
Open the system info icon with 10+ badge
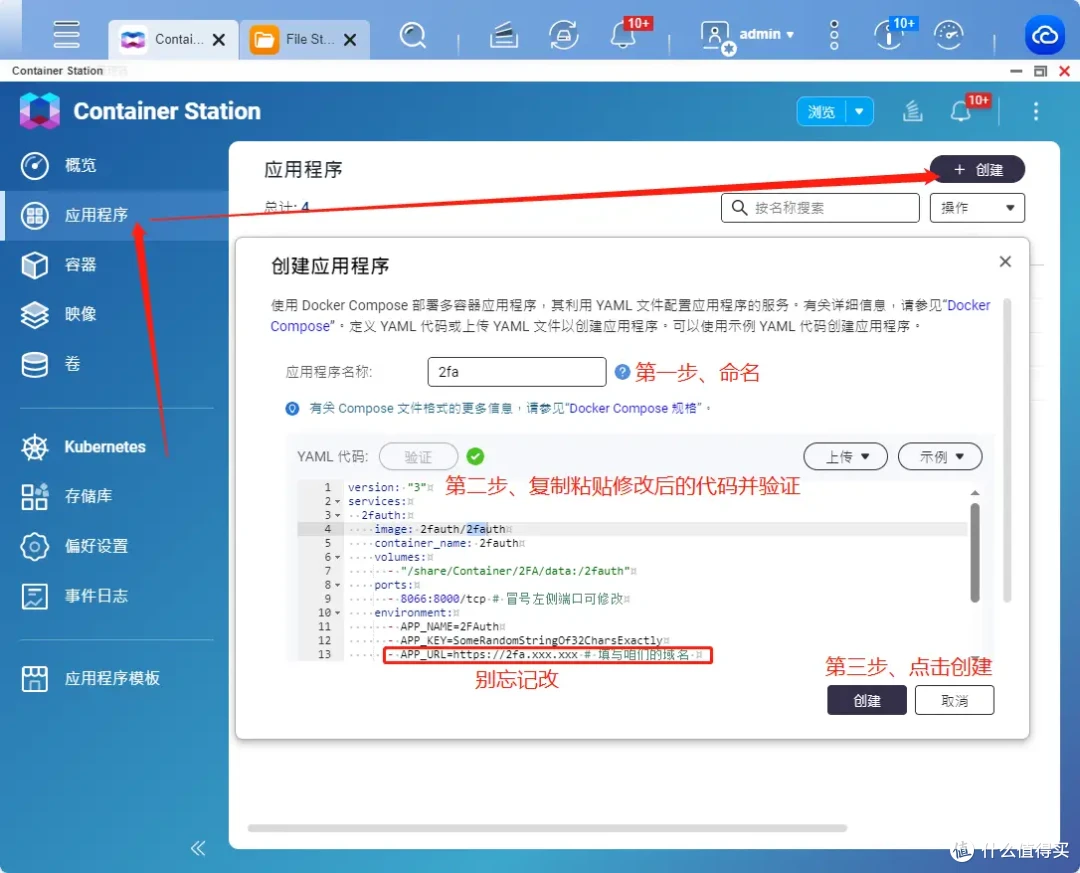(889, 34)
